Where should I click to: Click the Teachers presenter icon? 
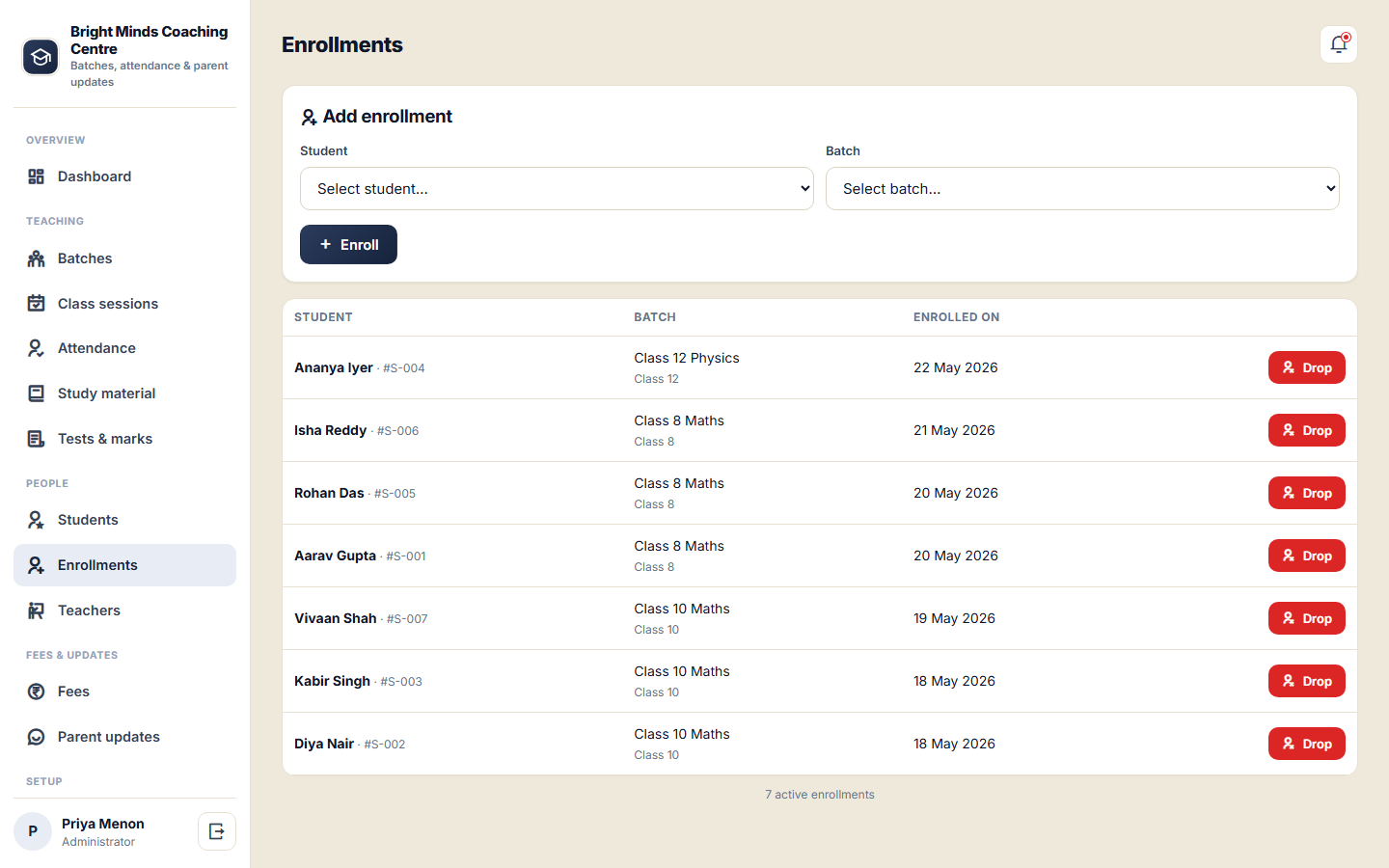(x=37, y=610)
